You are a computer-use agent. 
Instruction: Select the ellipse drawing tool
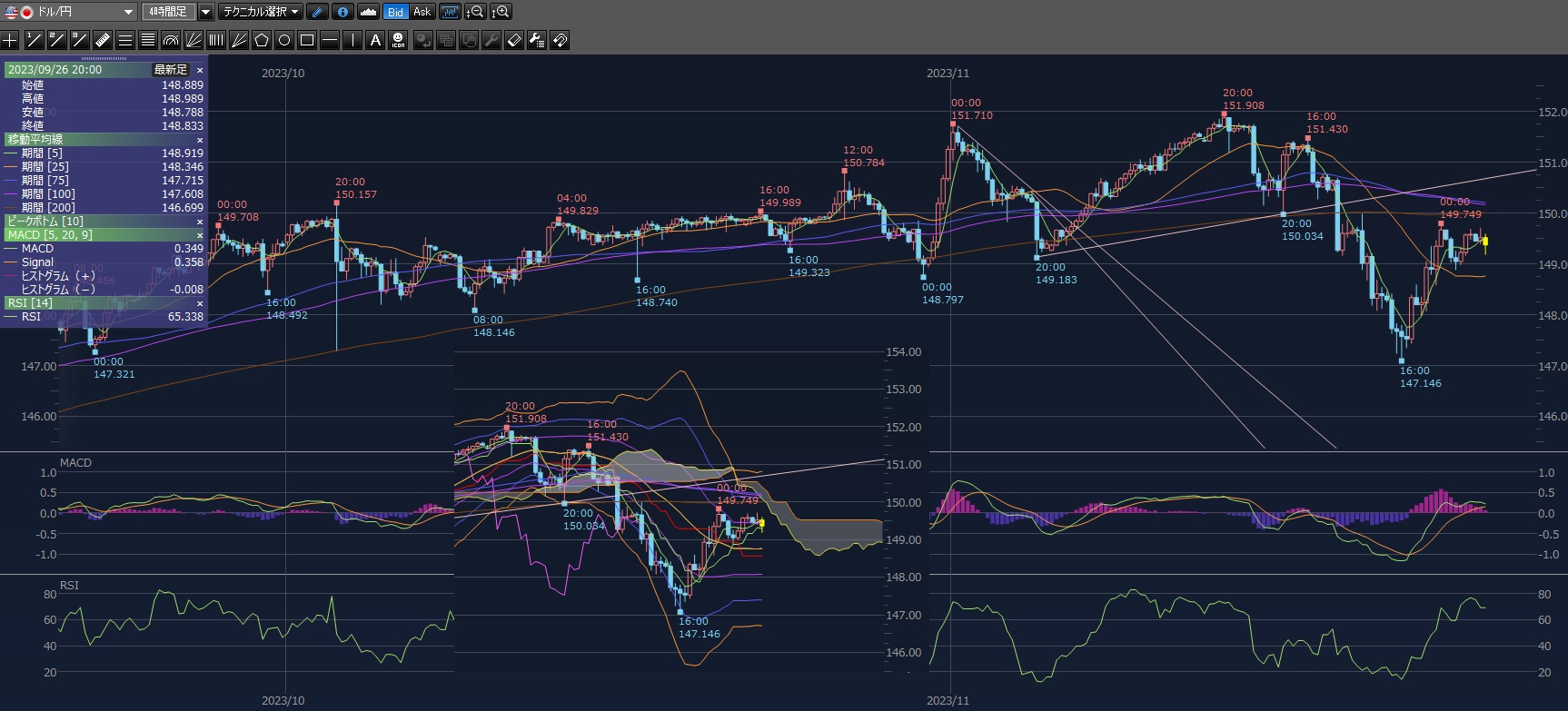pos(284,40)
